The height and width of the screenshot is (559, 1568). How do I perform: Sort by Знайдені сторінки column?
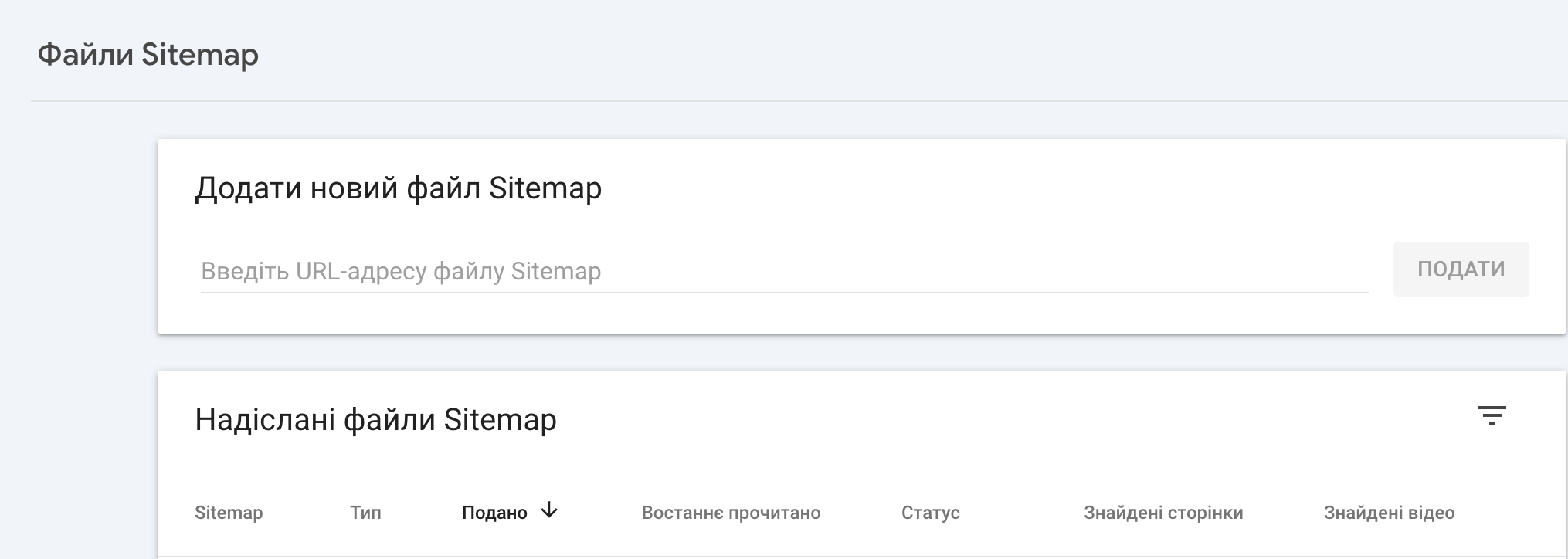[1163, 513]
